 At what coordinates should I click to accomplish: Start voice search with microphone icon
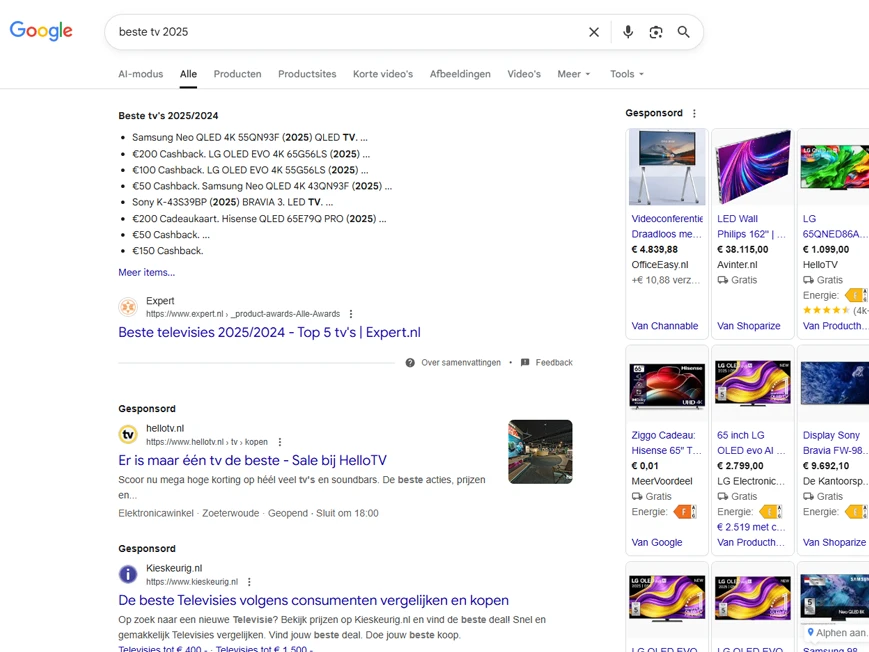[x=628, y=32]
